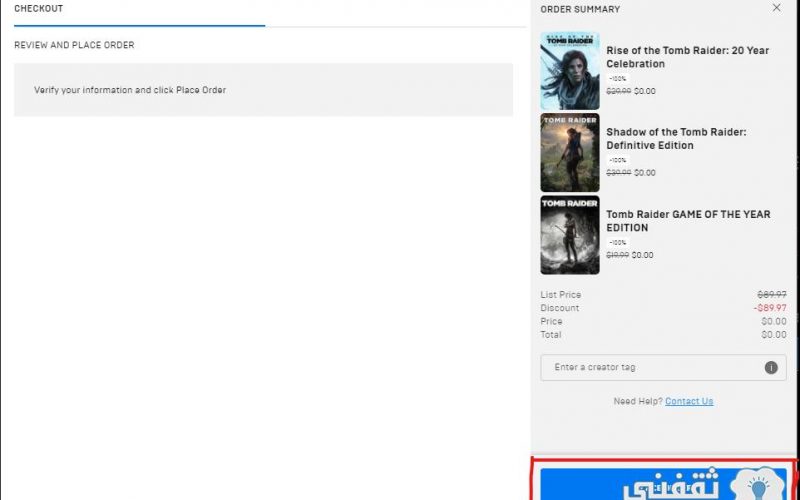Open the Contact Us link
The image size is (800, 500).
tap(689, 401)
